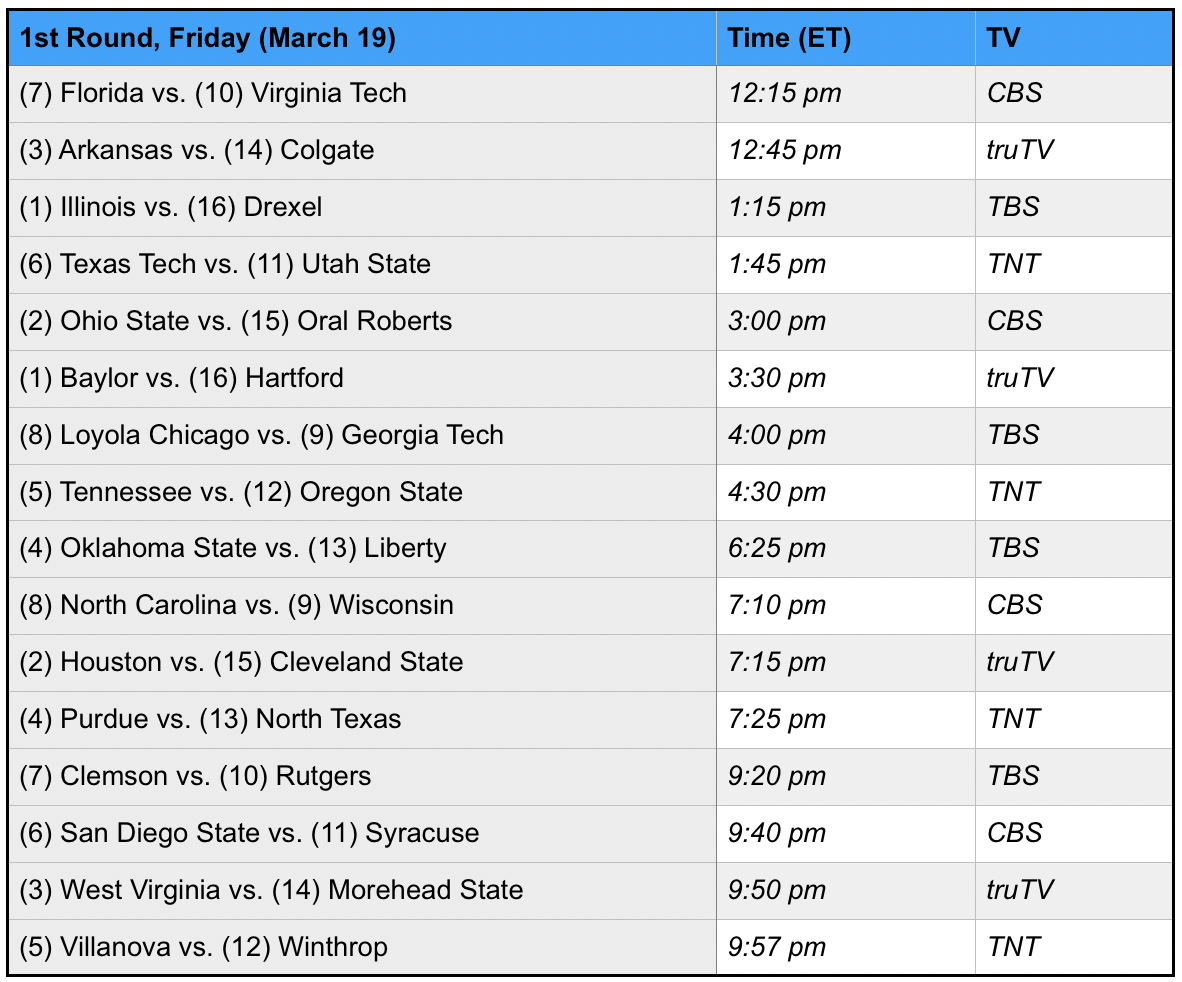Select the Villanova vs. Winthrop matchup
1182x982 pixels.
[x=204, y=946]
